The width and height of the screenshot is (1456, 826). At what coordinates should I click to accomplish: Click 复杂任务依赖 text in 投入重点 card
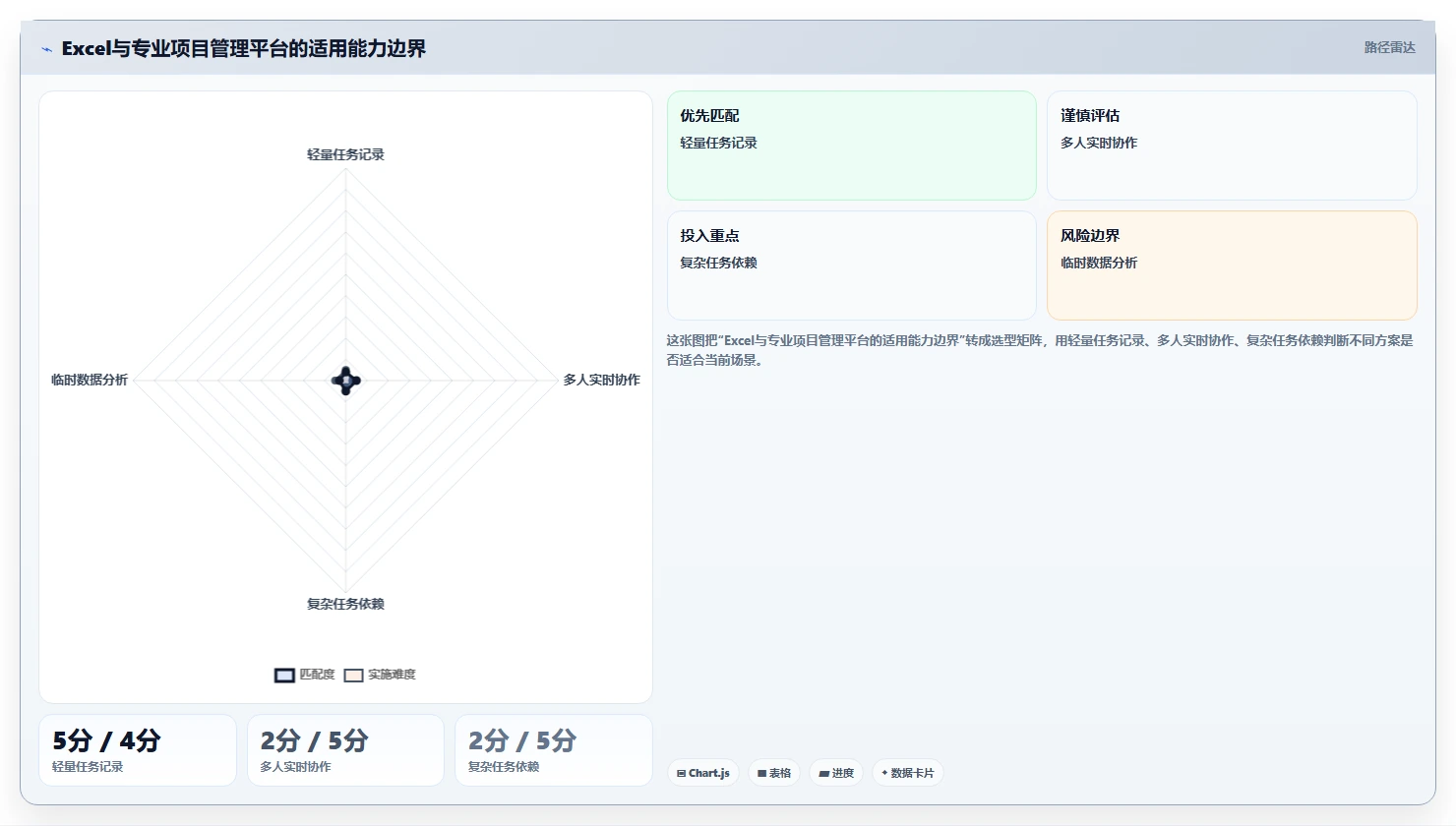tap(719, 263)
